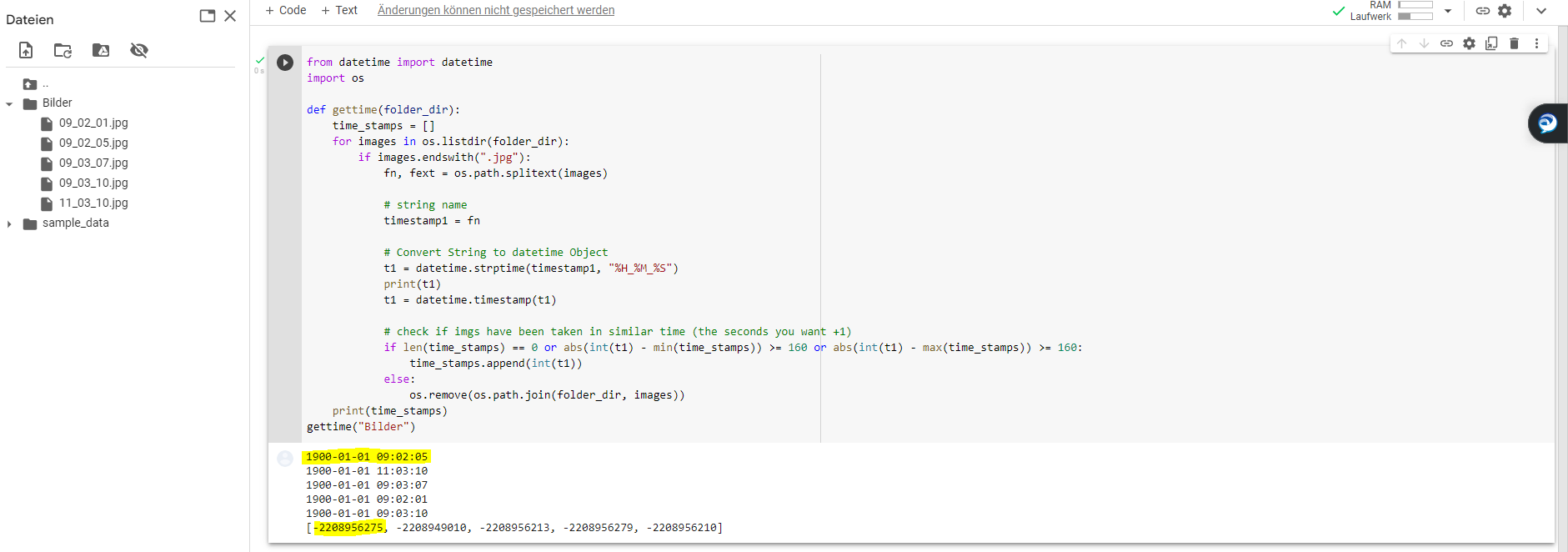The height and width of the screenshot is (552, 1568).
Task: Copy link to this cell
Action: [x=1446, y=43]
